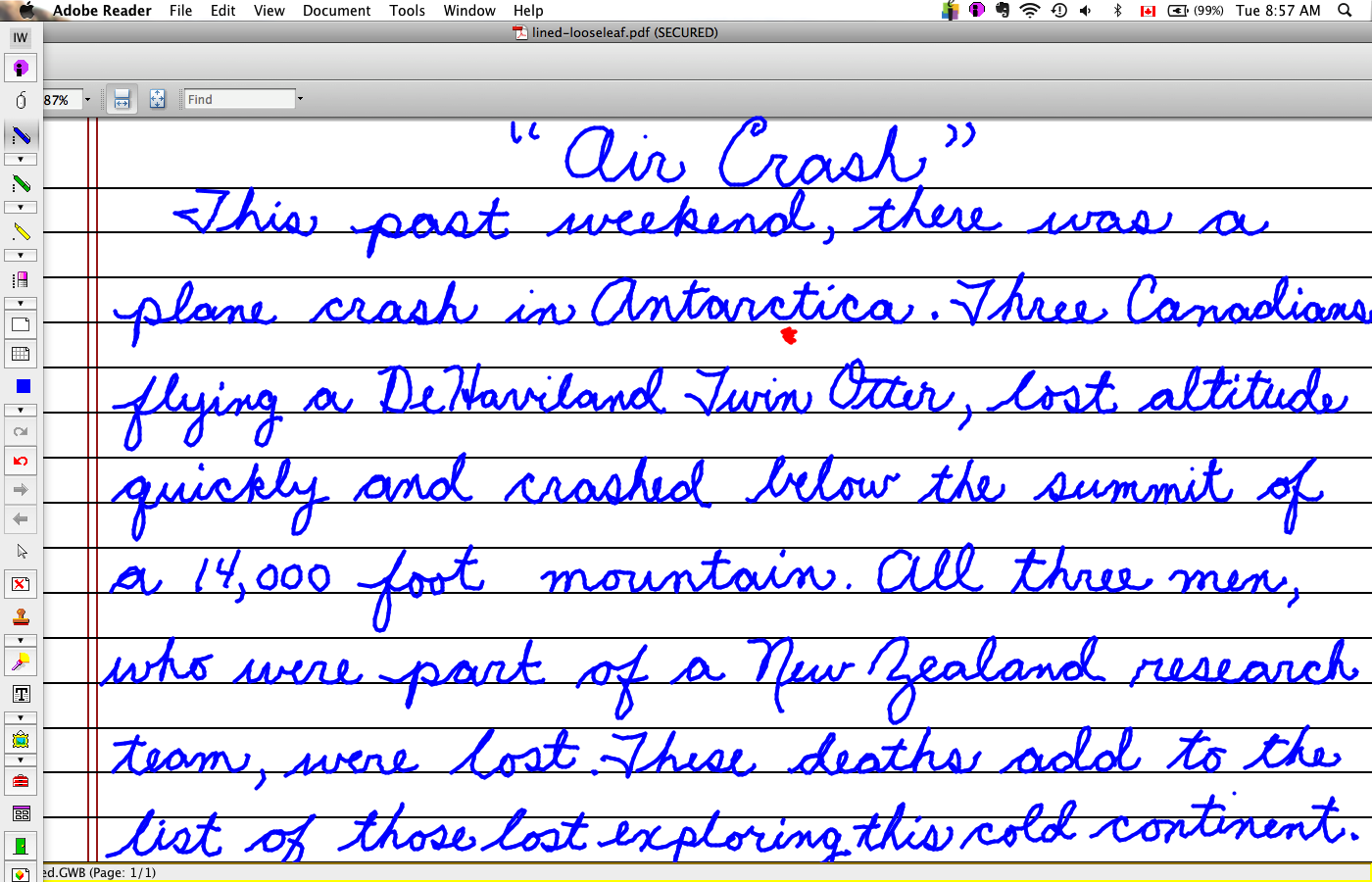Screen dimensions: 1372x882
Task: Click the IW button atop the sidebar
Action: tap(20, 37)
